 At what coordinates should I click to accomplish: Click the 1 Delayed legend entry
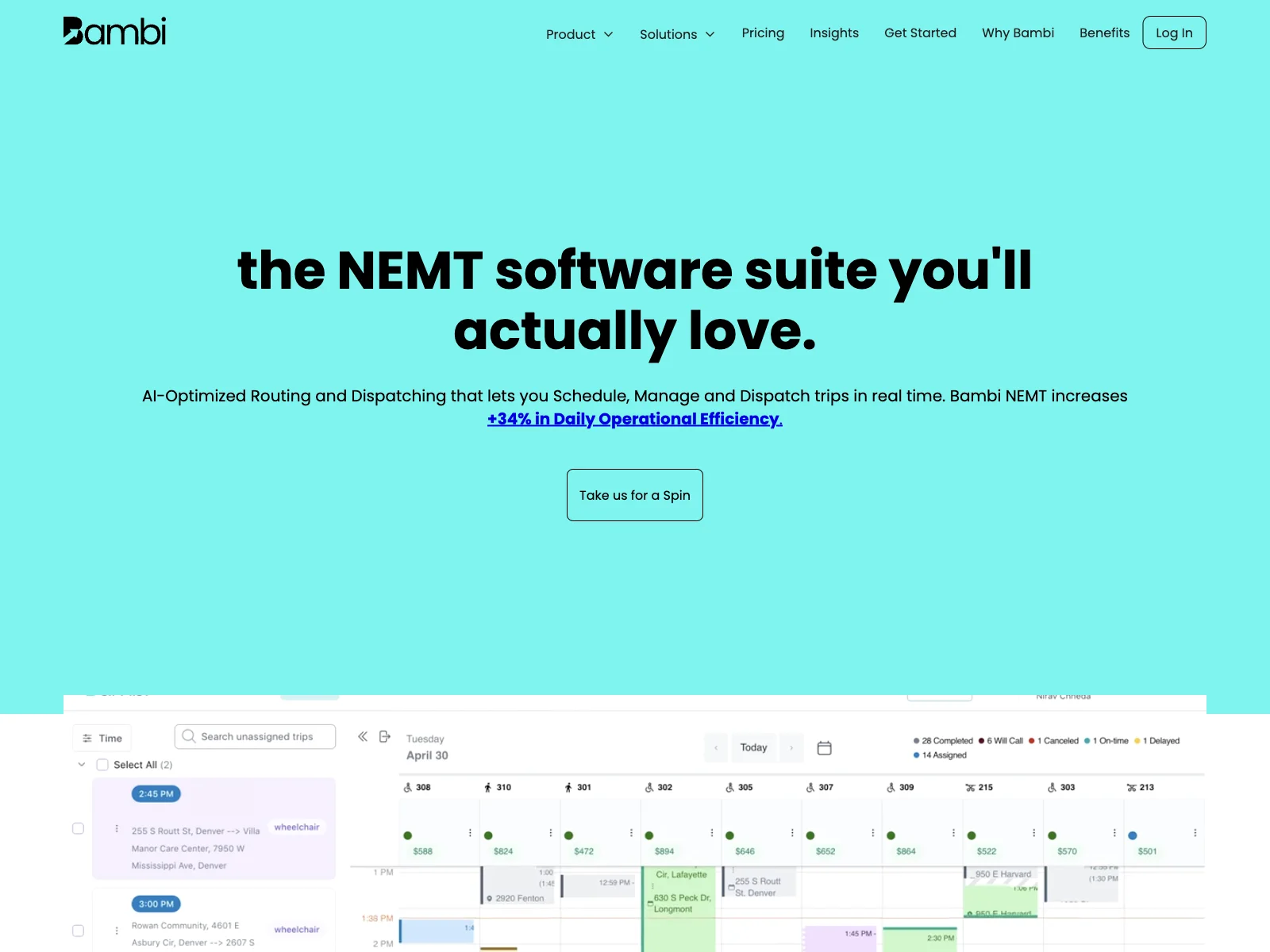pos(1157,741)
